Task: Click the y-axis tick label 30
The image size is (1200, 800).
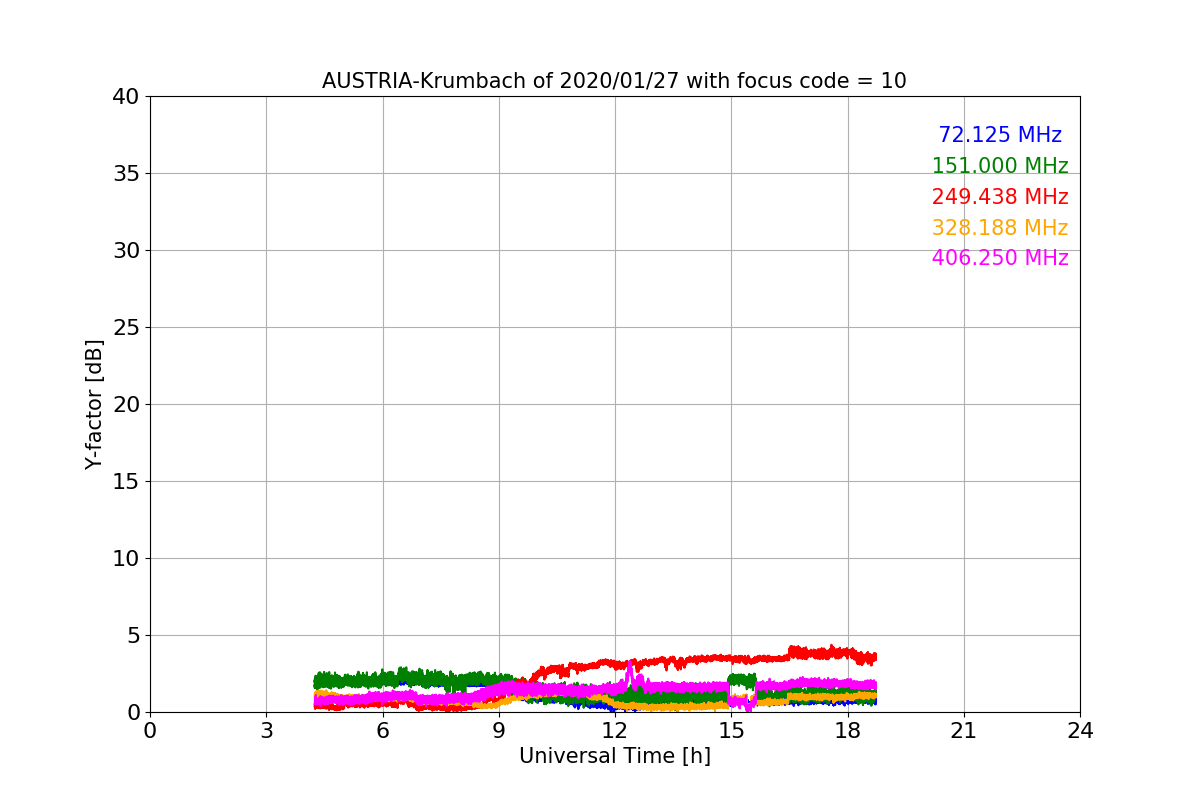Action: (125, 251)
